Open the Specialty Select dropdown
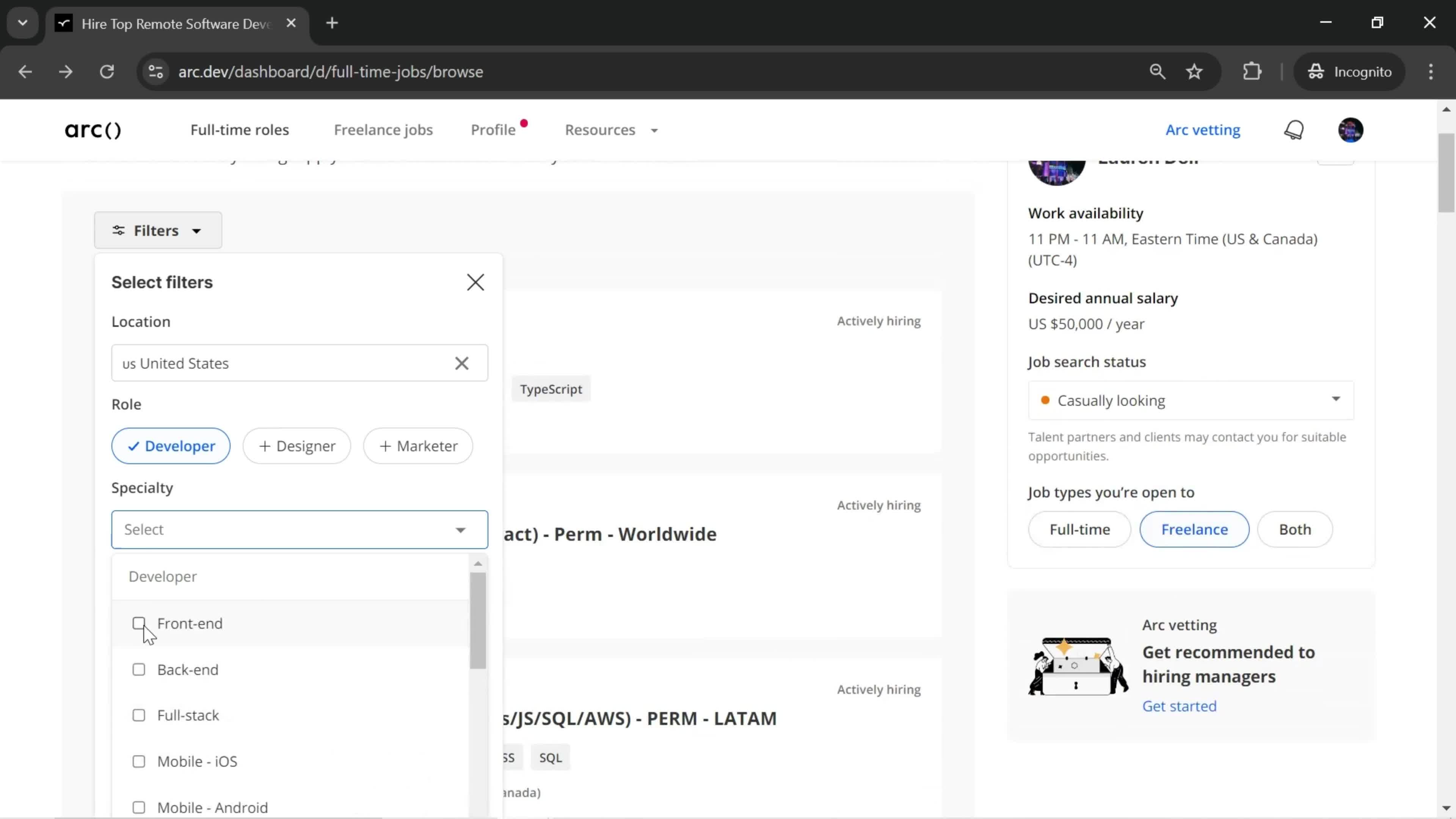 click(x=300, y=530)
